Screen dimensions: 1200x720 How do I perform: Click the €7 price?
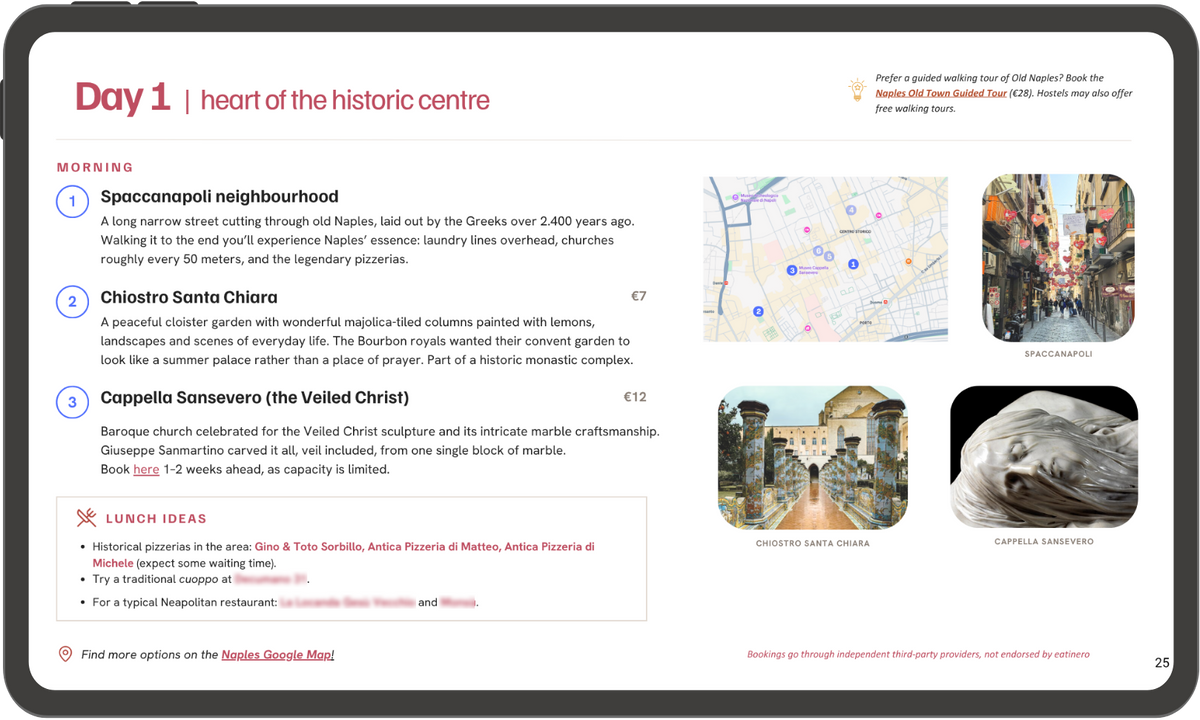point(639,296)
